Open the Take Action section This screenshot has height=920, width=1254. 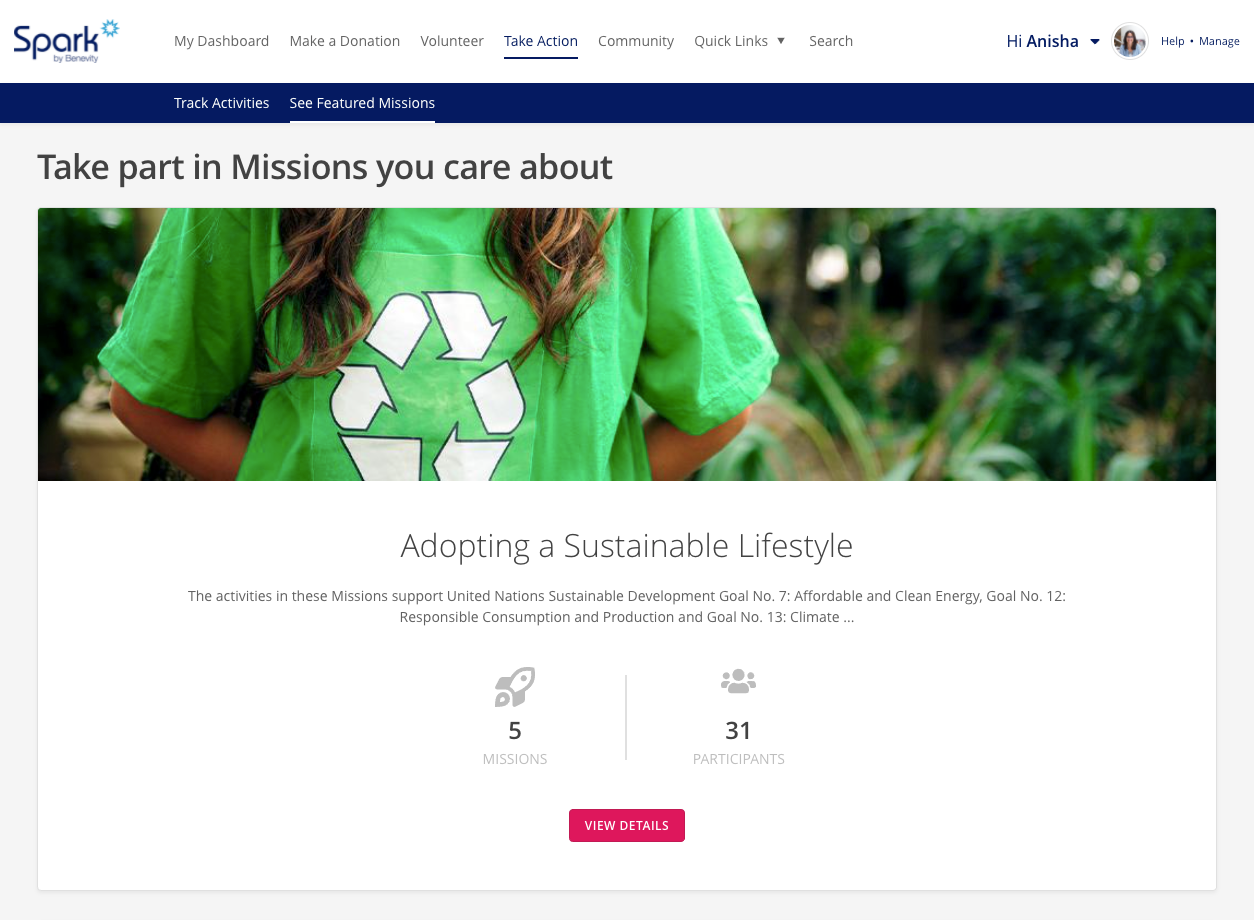[x=541, y=41]
